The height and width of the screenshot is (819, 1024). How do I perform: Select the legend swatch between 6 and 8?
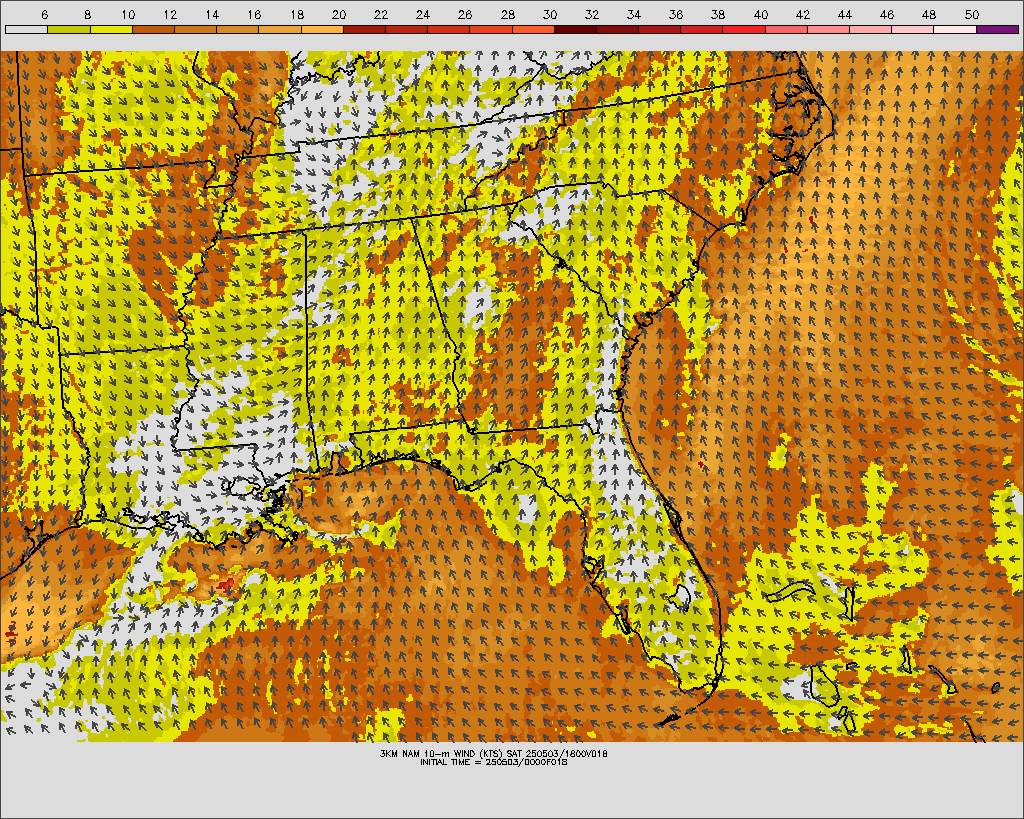69,29
